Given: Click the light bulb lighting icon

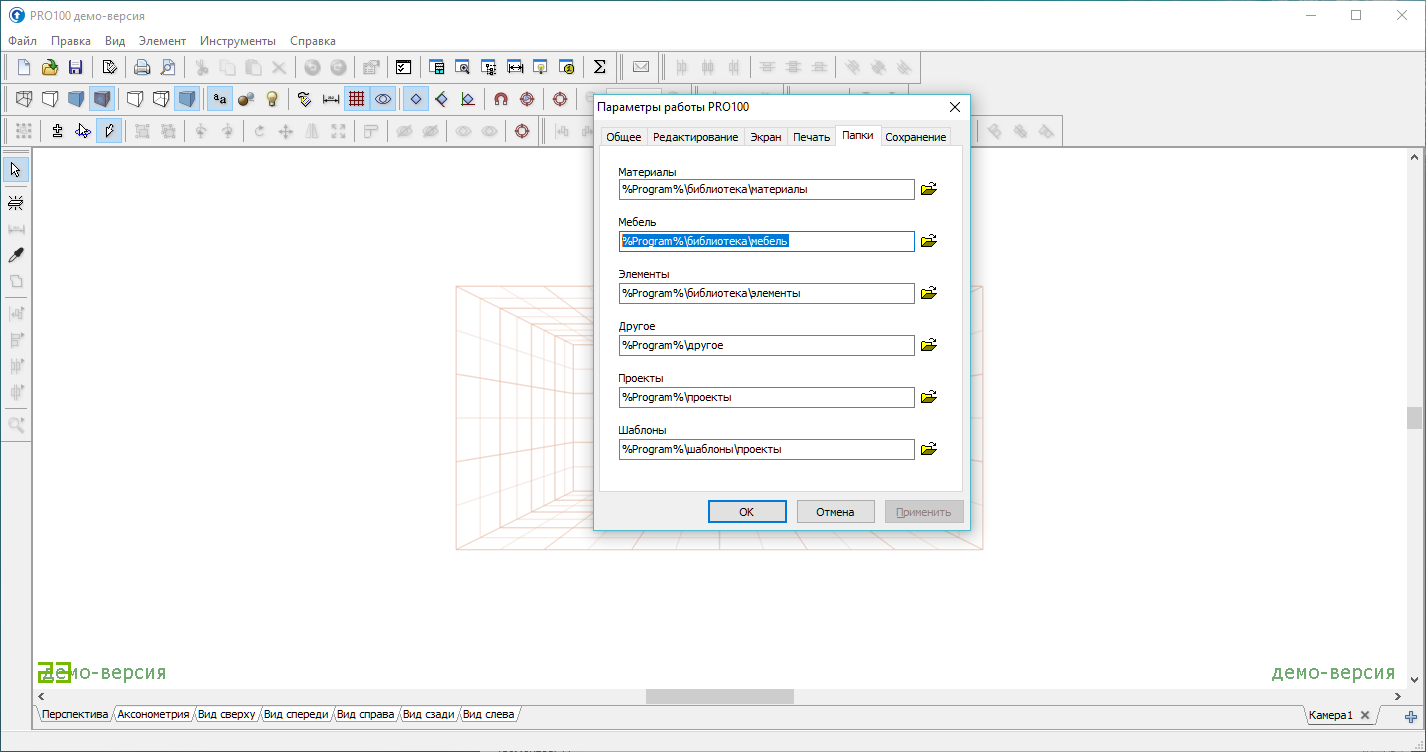Looking at the screenshot, I should tap(271, 99).
